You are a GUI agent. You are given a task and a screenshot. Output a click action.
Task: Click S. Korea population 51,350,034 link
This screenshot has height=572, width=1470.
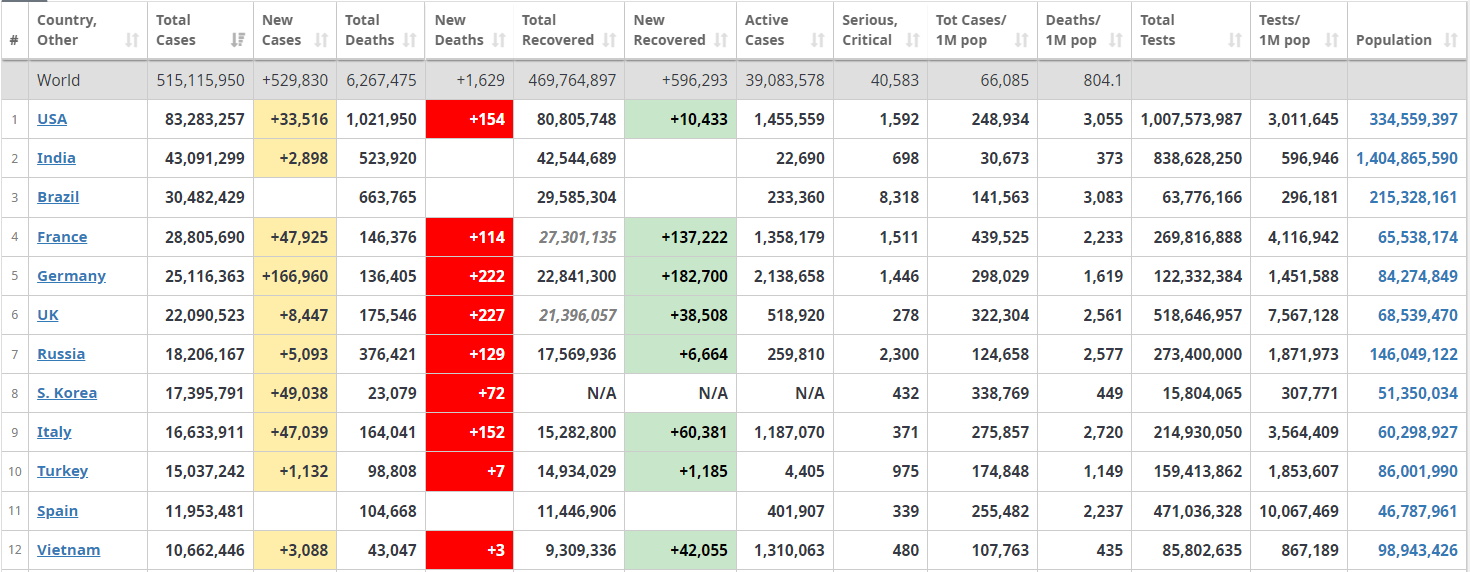1418,393
